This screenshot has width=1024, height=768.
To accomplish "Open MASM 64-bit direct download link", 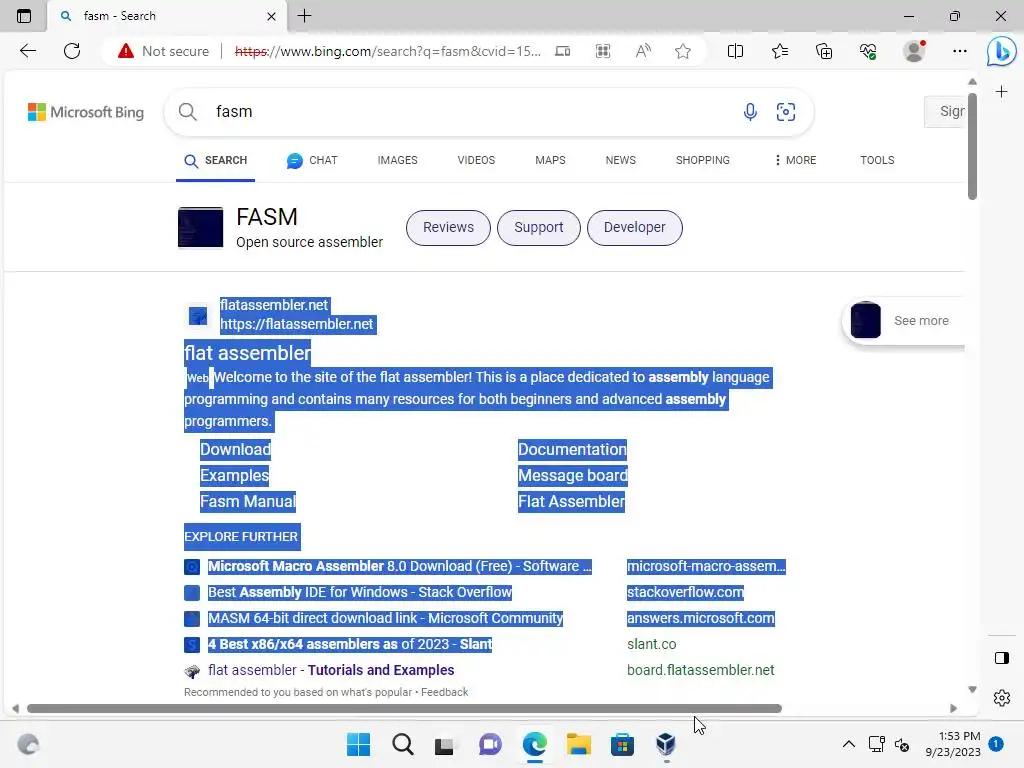I will point(385,618).
